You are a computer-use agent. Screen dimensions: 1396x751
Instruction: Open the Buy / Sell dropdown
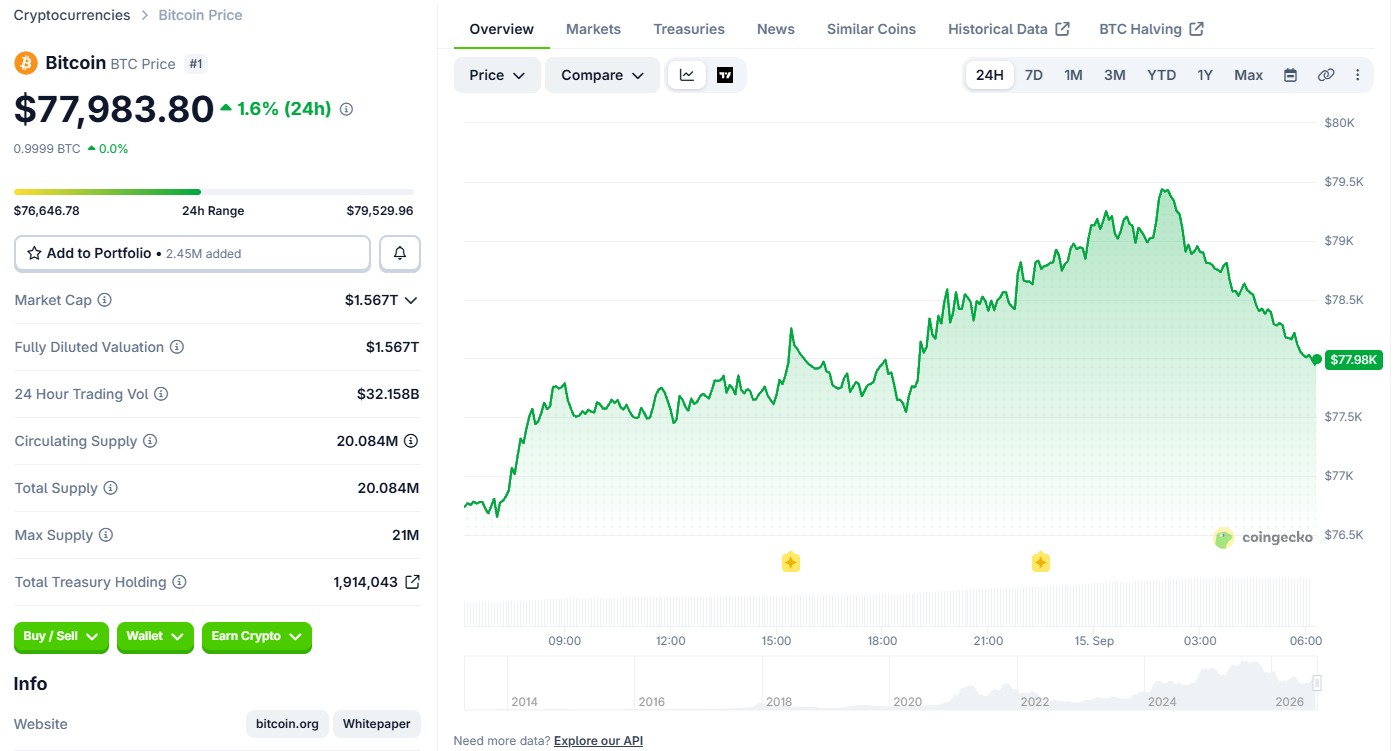point(61,636)
